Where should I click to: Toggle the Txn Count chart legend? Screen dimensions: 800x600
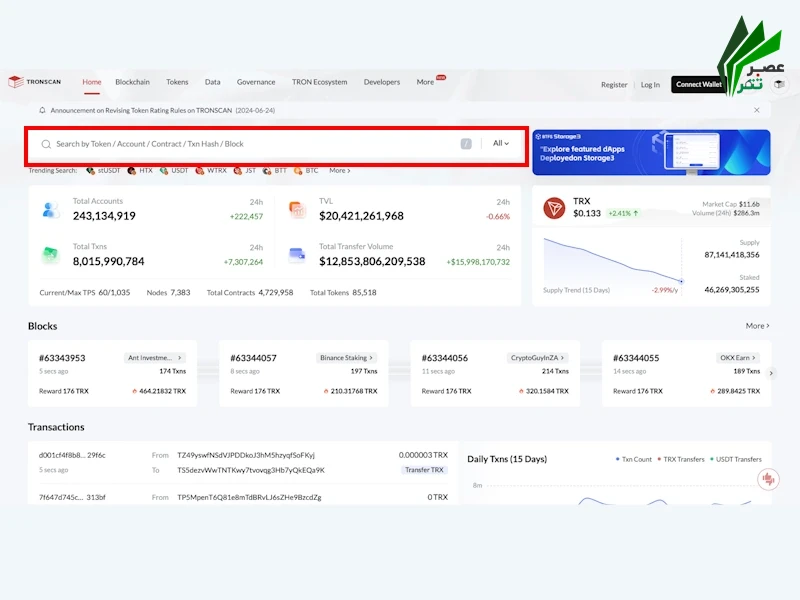(x=634, y=459)
